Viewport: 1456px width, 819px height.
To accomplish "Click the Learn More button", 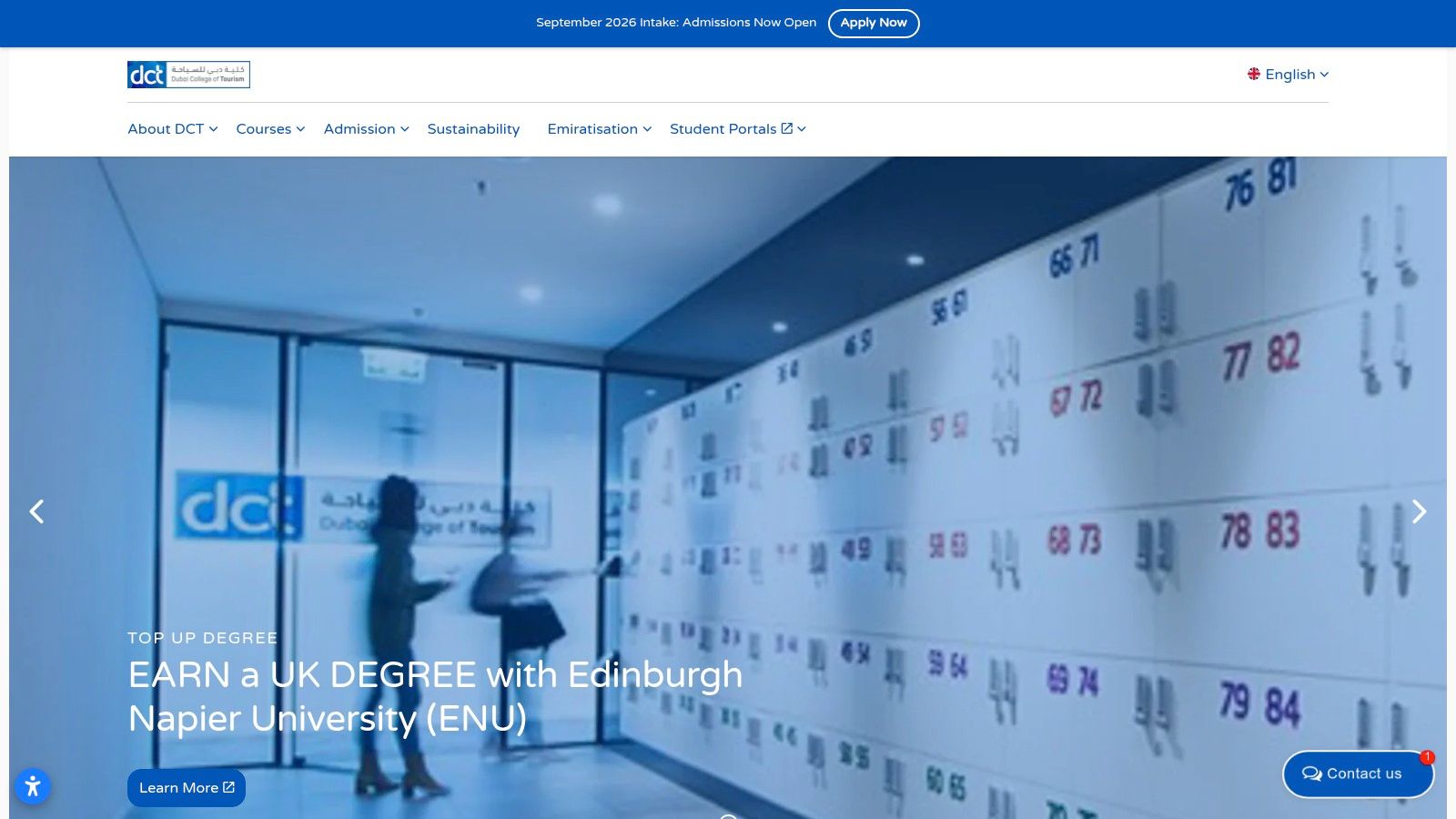I will [187, 788].
